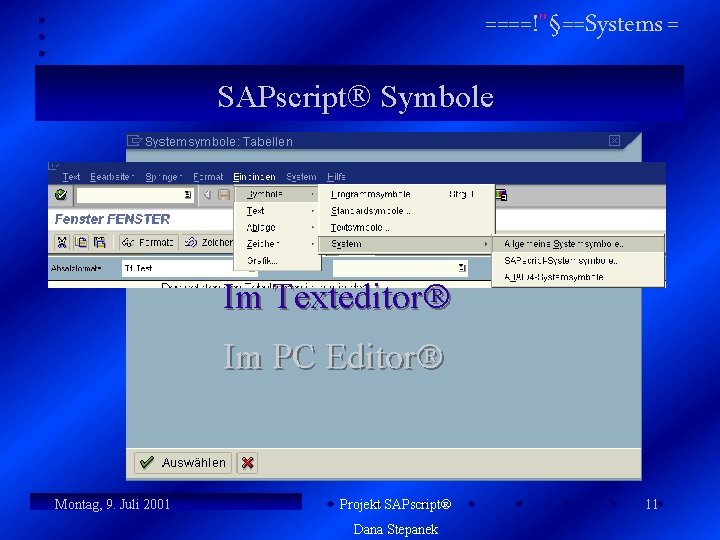This screenshot has height=540, width=720.
Task: Select Standardsymbole... menu entry
Action: tap(406, 211)
